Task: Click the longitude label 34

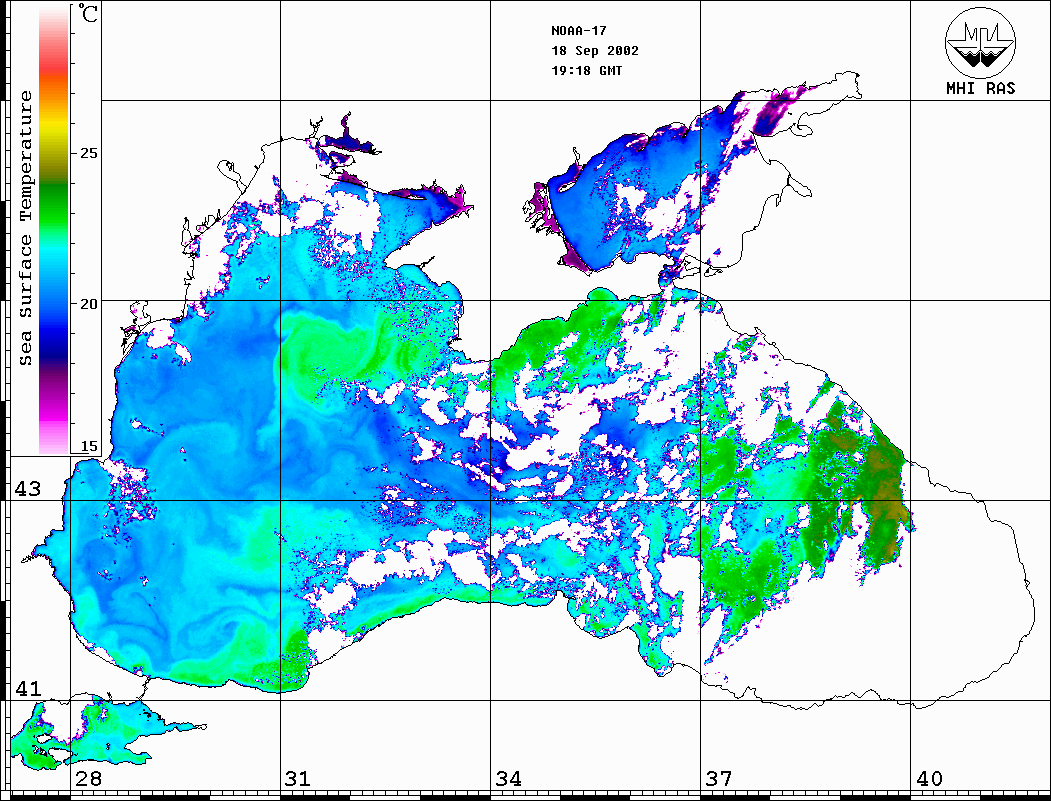Action: (x=508, y=778)
